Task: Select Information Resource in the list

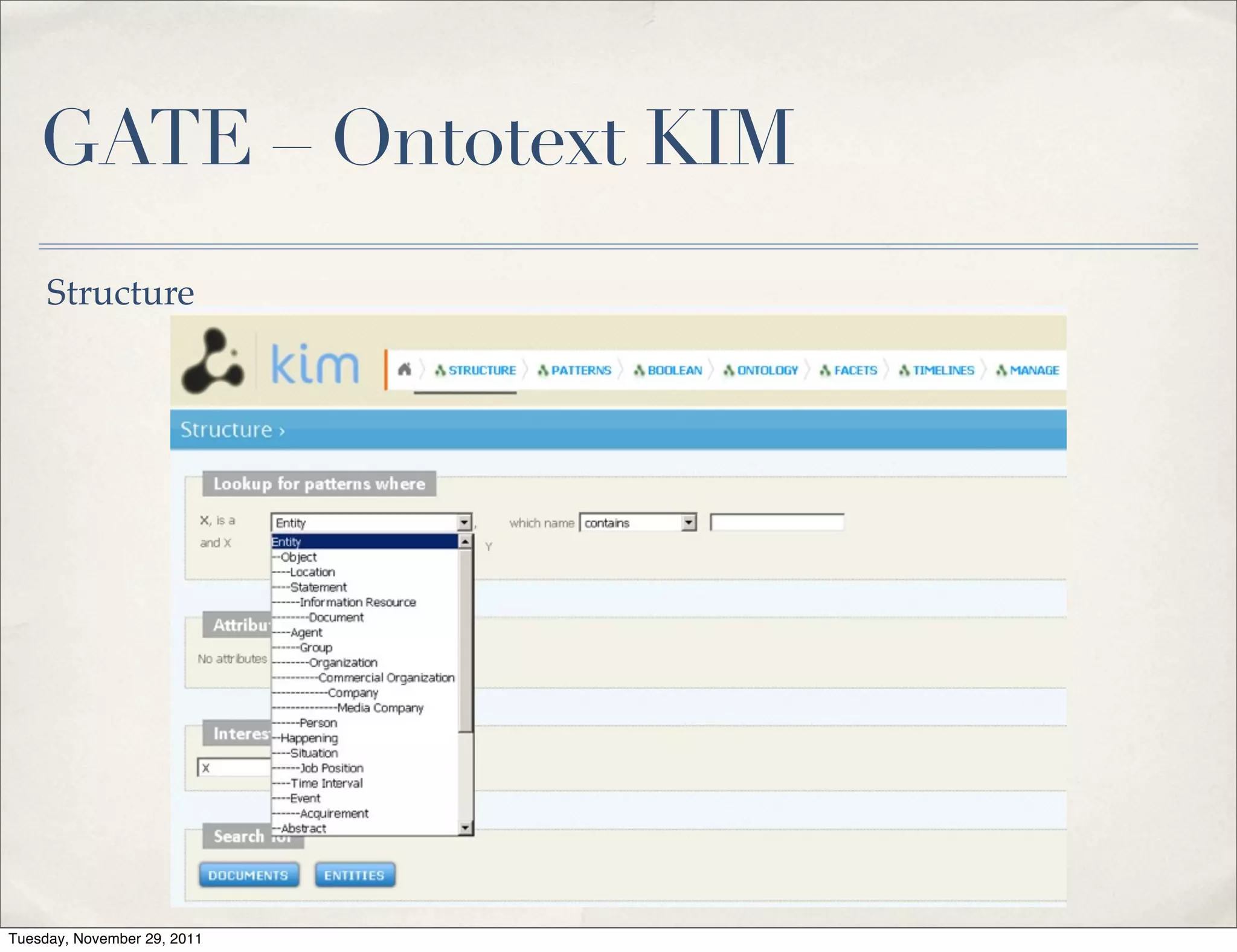Action: [x=358, y=602]
